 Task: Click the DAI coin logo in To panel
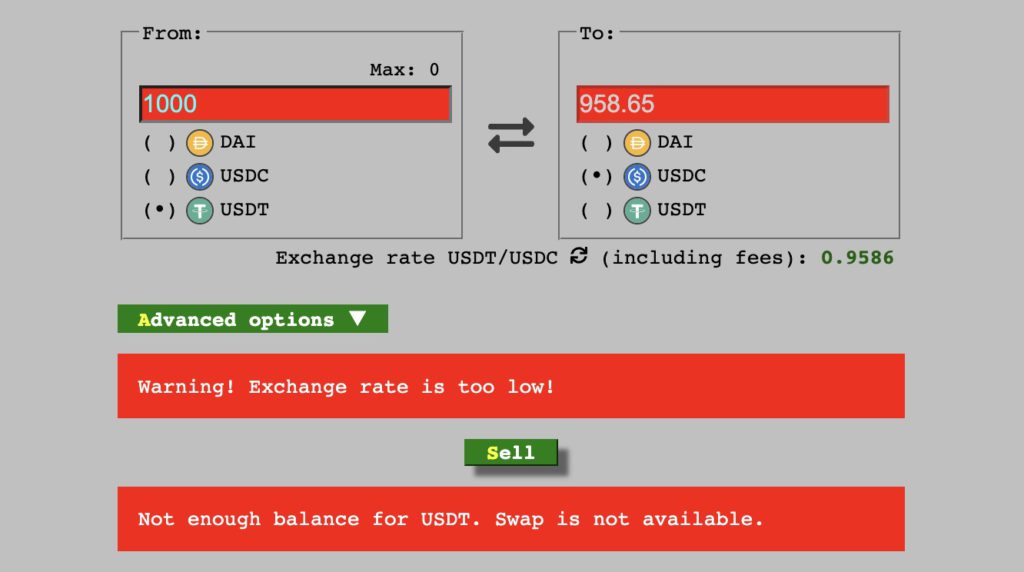point(637,143)
